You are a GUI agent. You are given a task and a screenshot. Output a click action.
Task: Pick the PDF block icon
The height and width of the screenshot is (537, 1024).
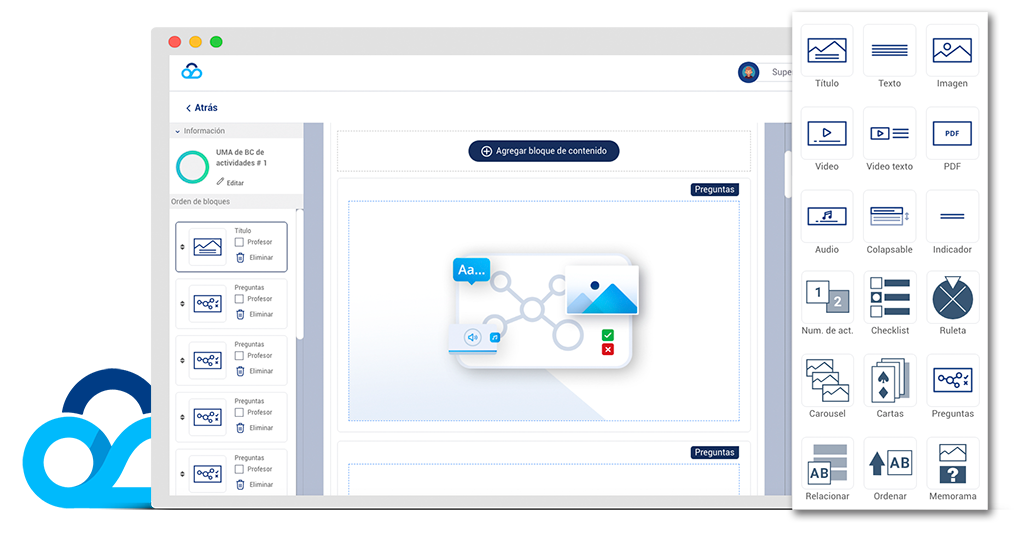pos(952,134)
